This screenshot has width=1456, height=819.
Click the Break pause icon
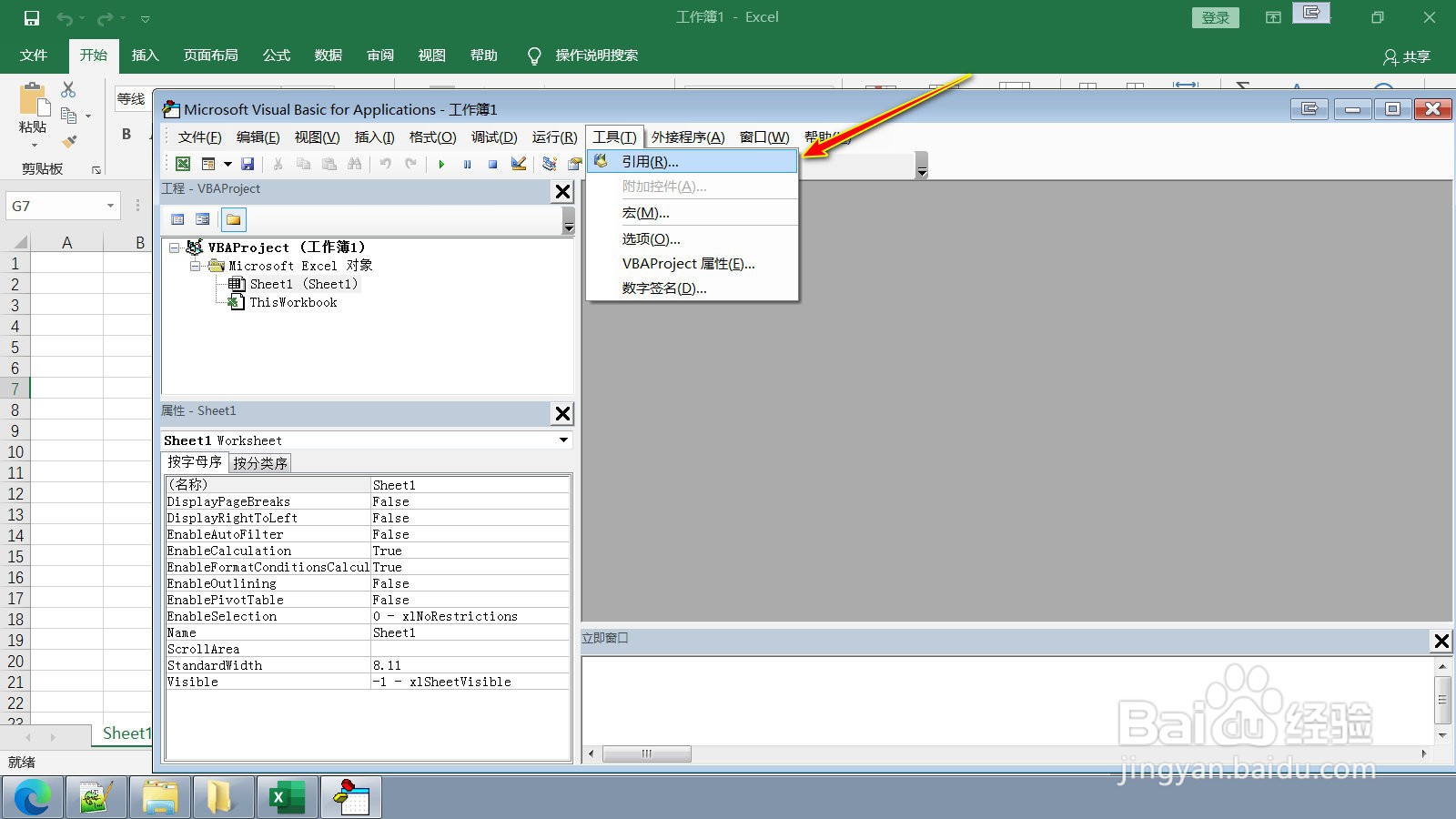[x=467, y=164]
